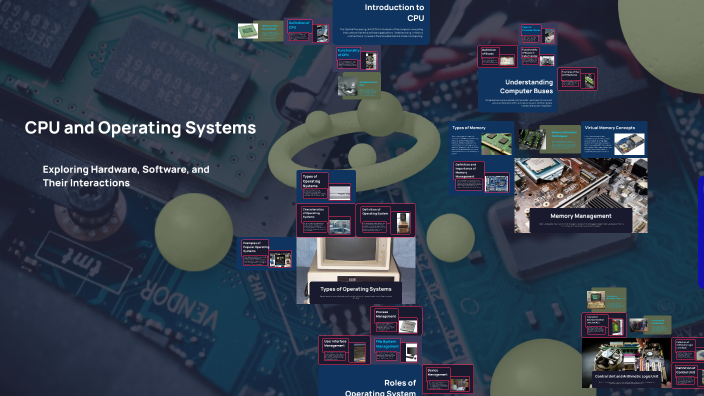The width and height of the screenshot is (704, 396).
Task: Open 'Definition and Importance of Memory Management' card
Action: 481,177
